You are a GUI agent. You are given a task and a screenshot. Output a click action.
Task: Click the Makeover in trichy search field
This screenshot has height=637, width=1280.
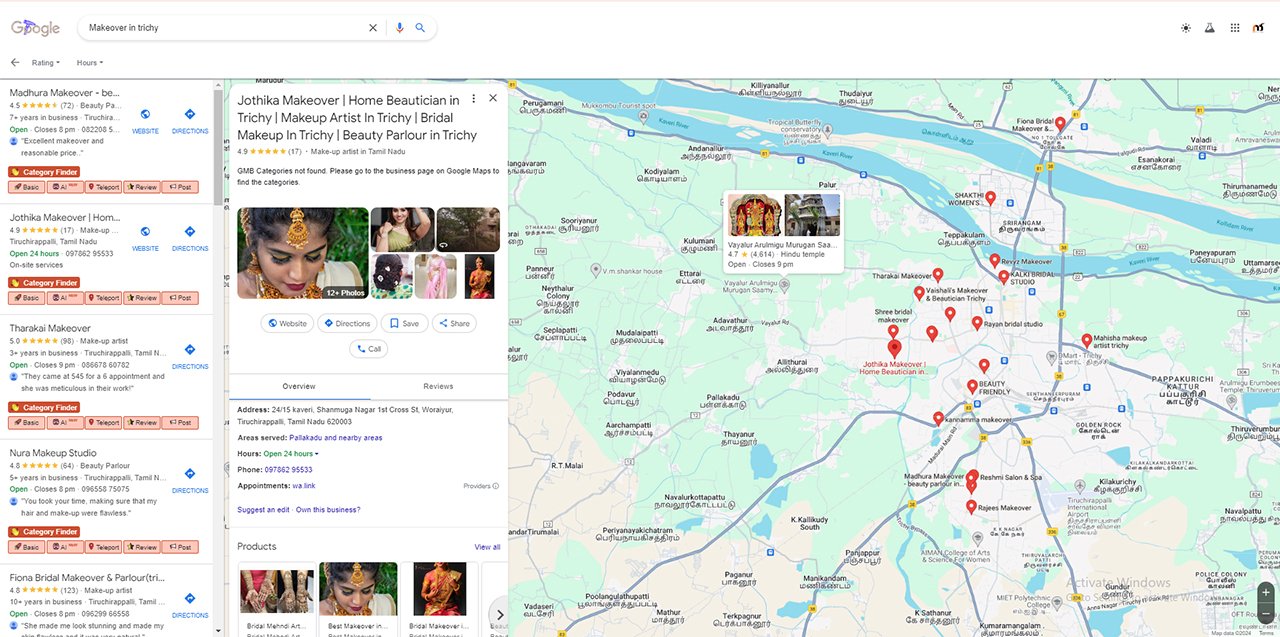click(224, 28)
